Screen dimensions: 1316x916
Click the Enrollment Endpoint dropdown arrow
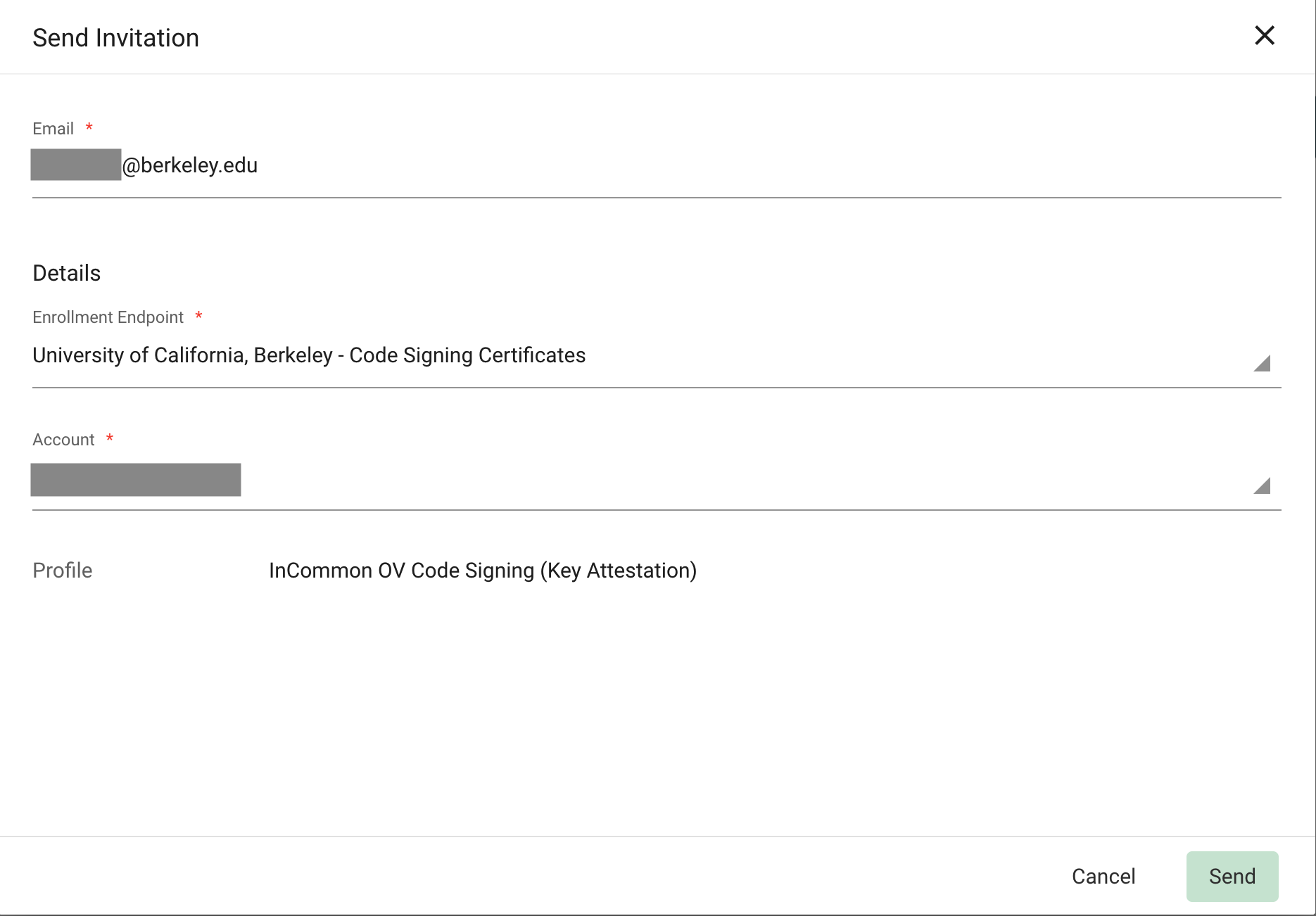click(x=1262, y=363)
